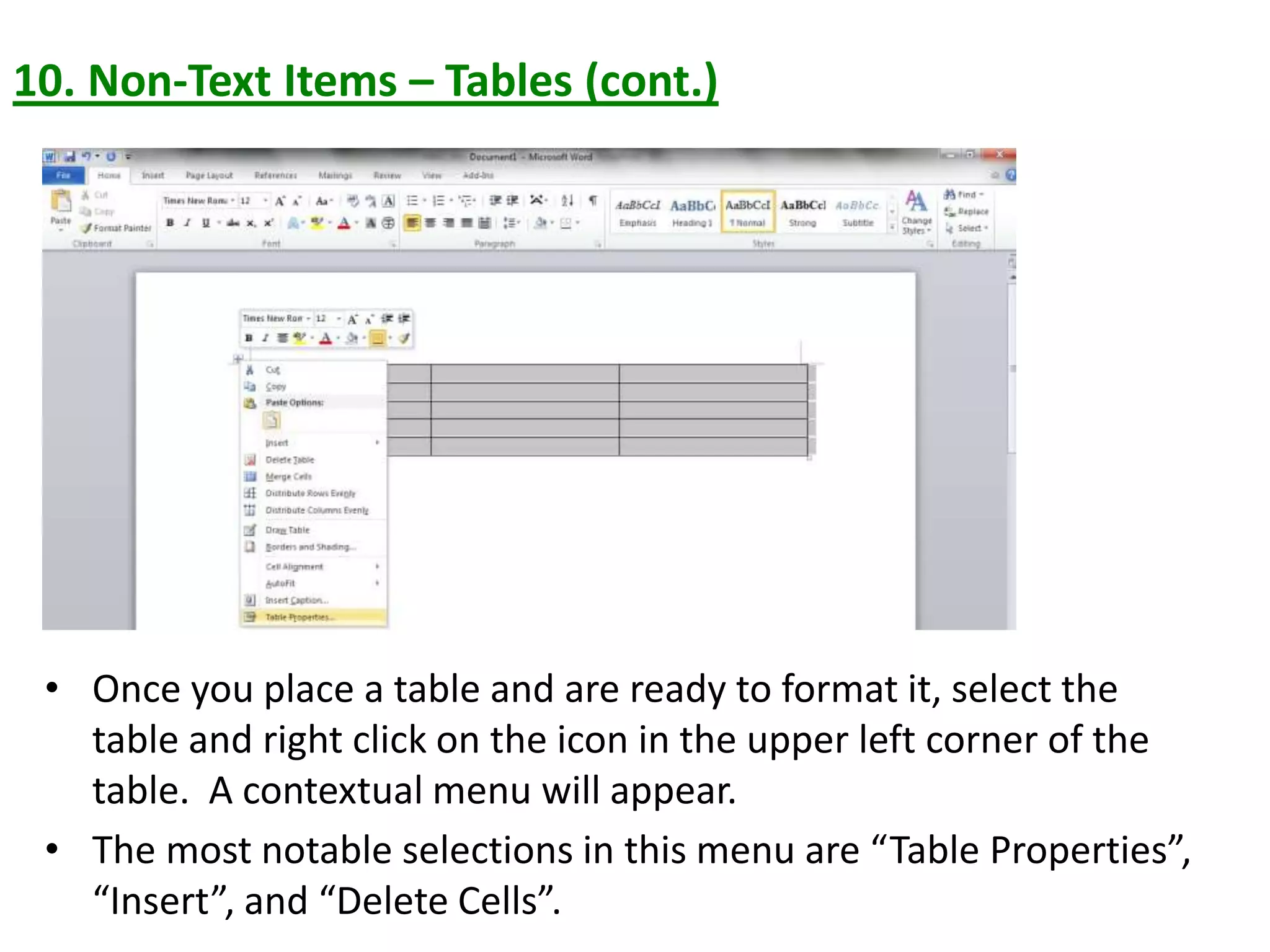Click the Justify alignment icon in ribbon
Viewport: 1270px width, 952px height.
pyautogui.click(x=467, y=223)
